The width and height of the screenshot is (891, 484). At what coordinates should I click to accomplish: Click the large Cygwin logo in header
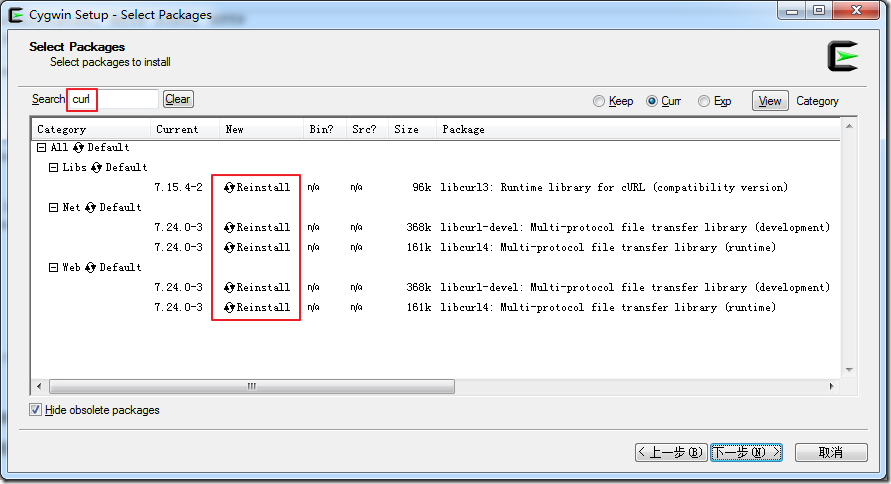click(x=843, y=56)
